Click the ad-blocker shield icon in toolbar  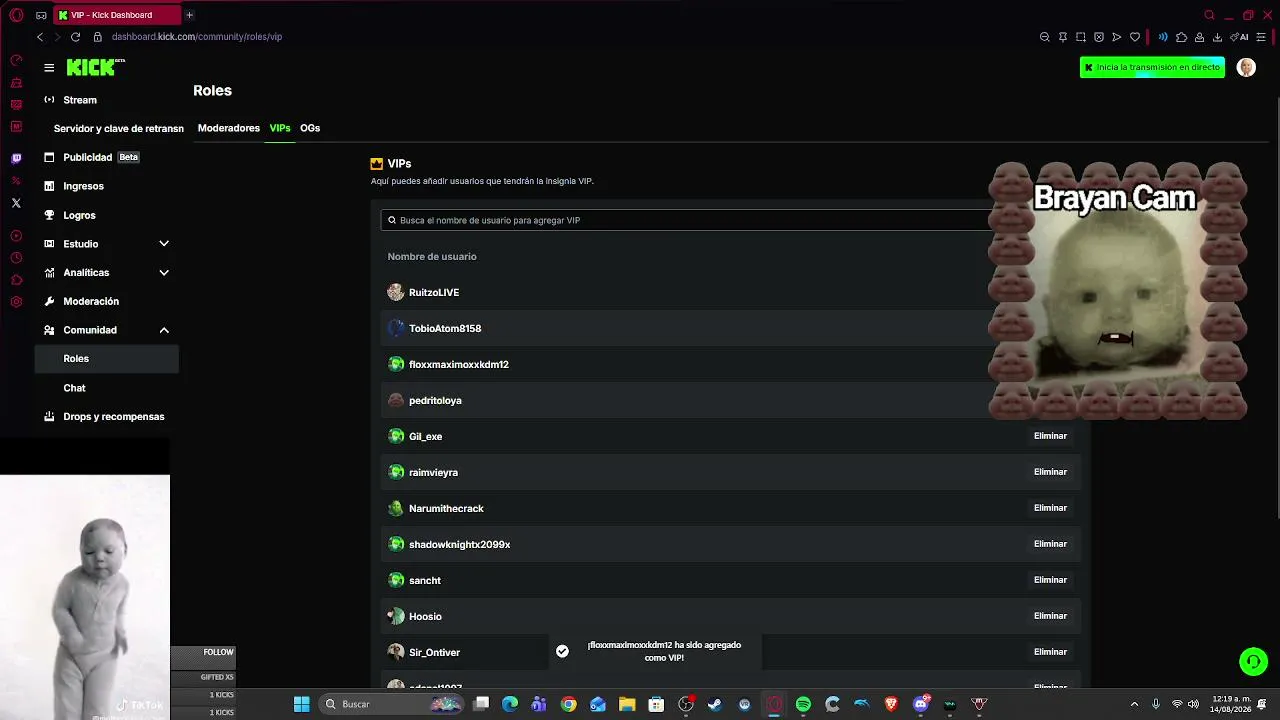click(1099, 37)
